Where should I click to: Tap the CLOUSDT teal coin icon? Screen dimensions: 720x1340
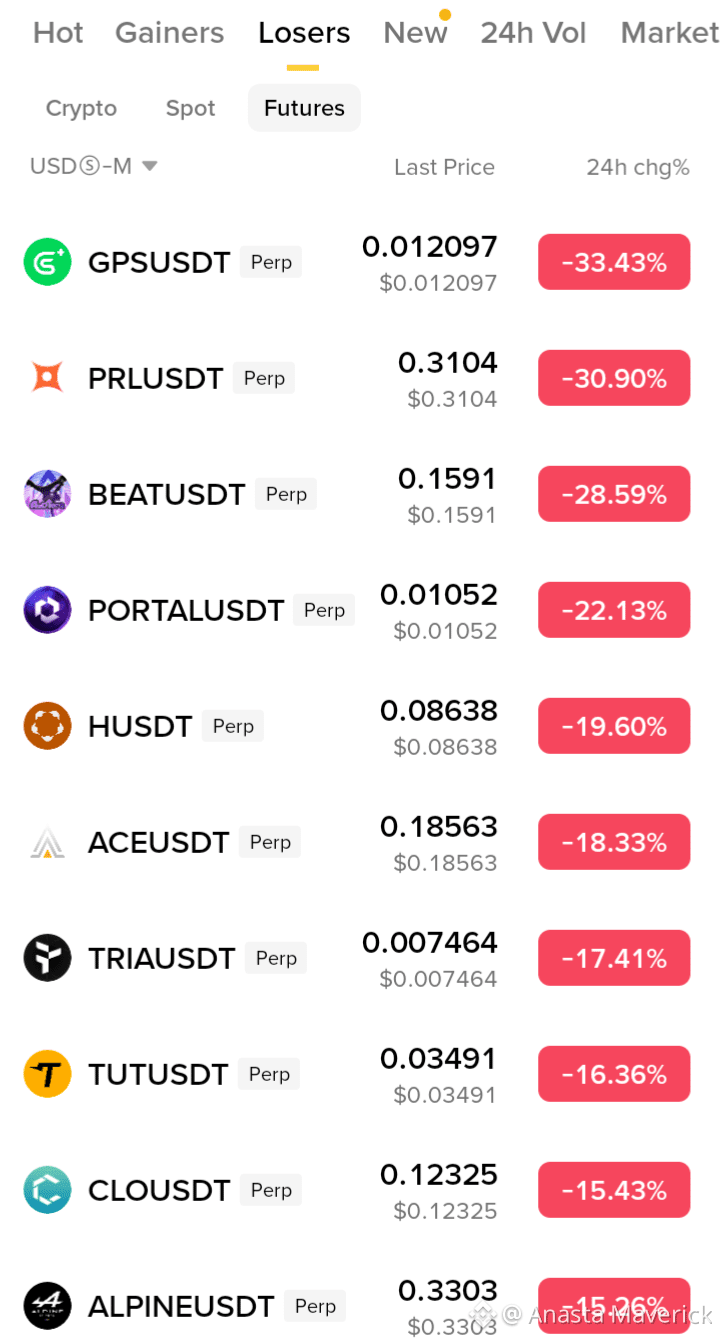[x=47, y=1190]
